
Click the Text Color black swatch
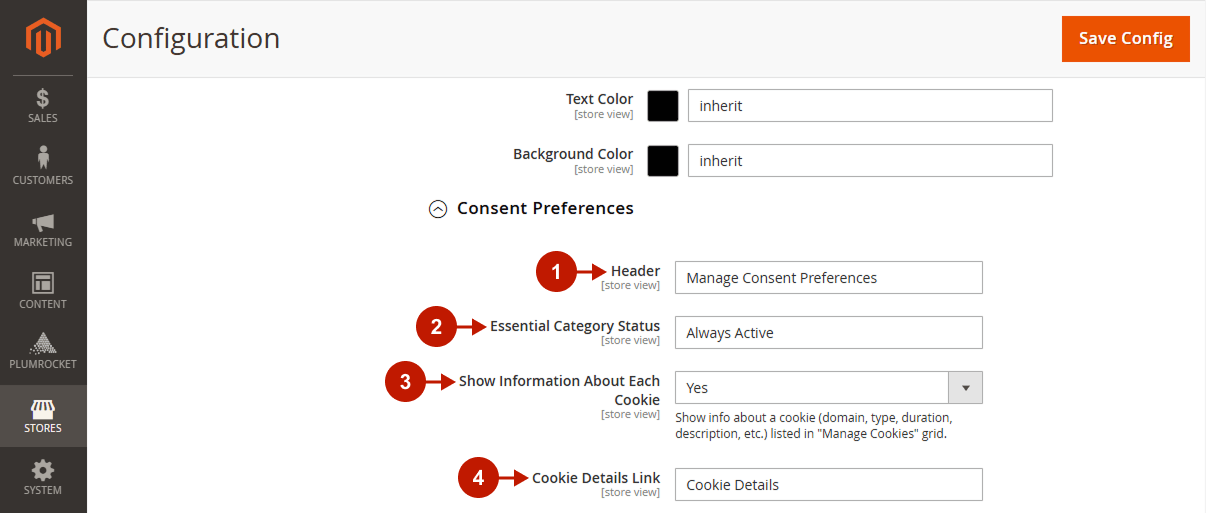tap(663, 106)
